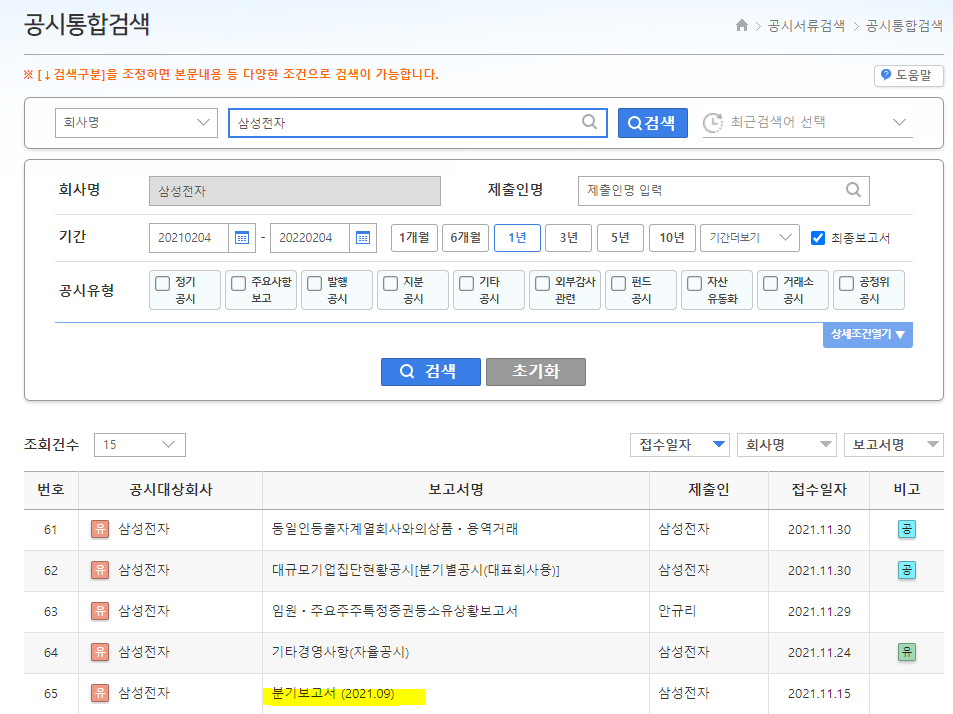Screen dimensions: 953x714
Task: Click 유 market badge in row 63
Action: pos(100,611)
